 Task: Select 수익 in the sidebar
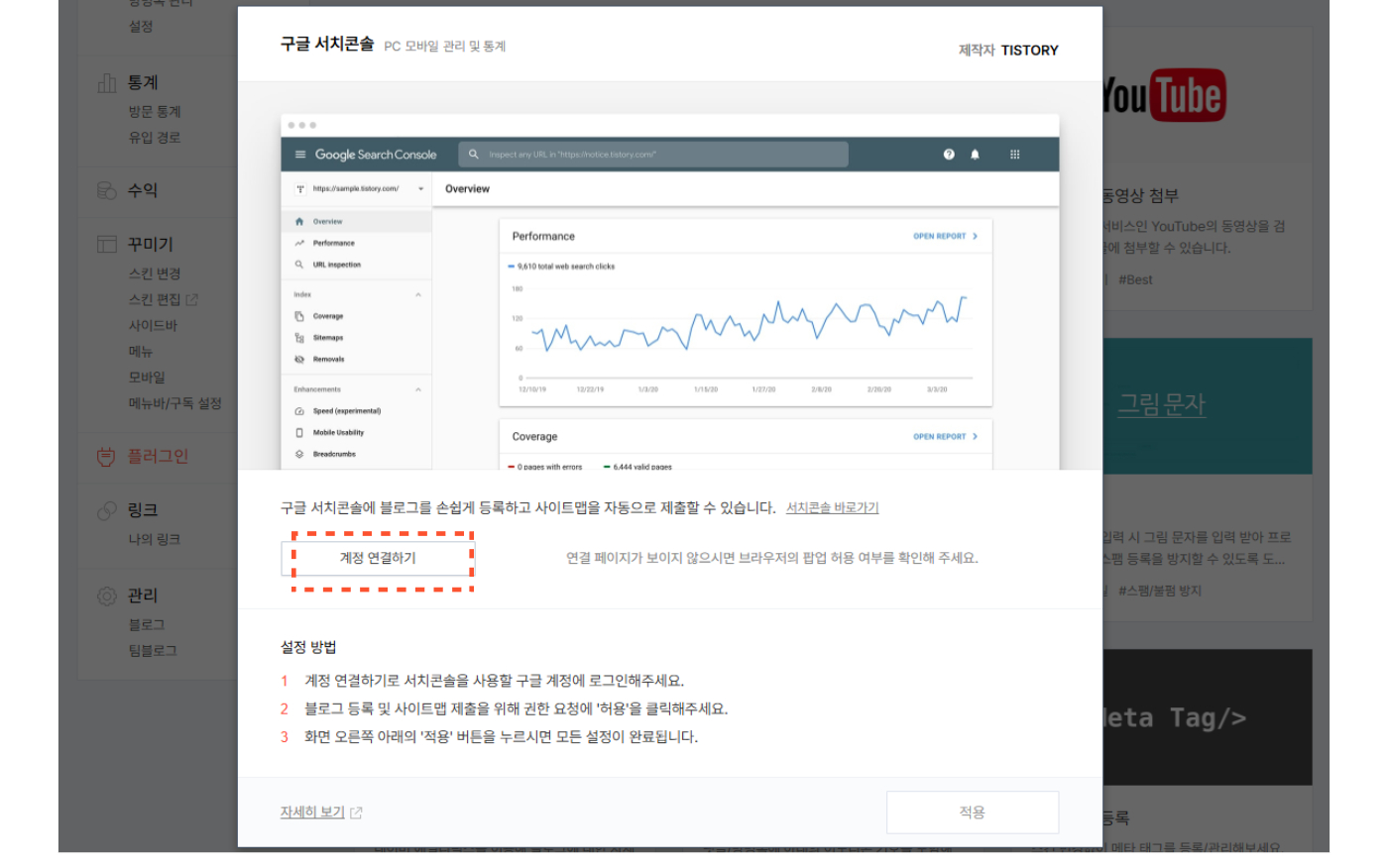pyautogui.click(x=143, y=190)
